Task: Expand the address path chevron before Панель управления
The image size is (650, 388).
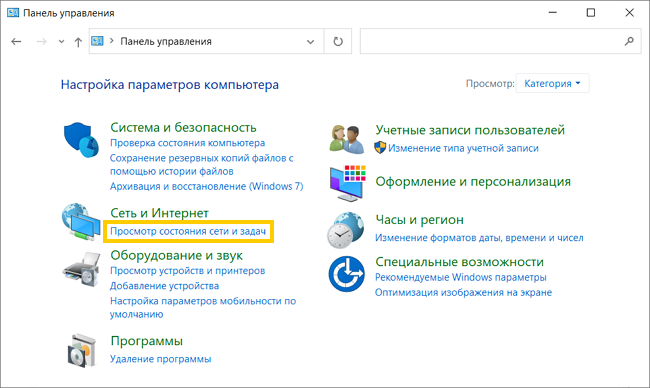Action: (112, 41)
